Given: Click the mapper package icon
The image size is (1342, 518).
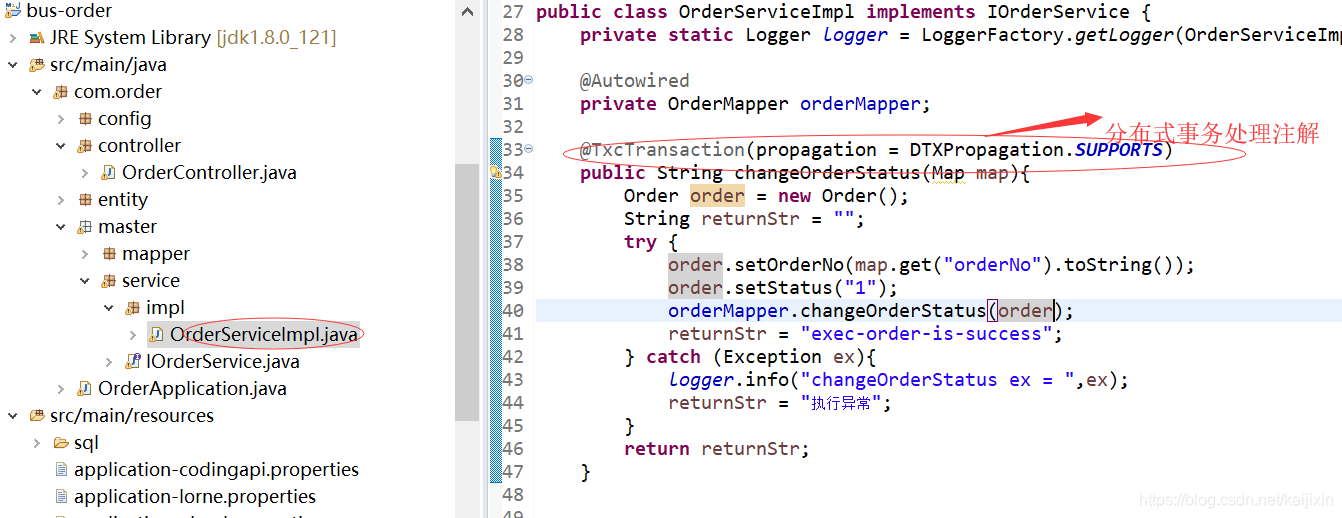Looking at the screenshot, I should tap(109, 254).
